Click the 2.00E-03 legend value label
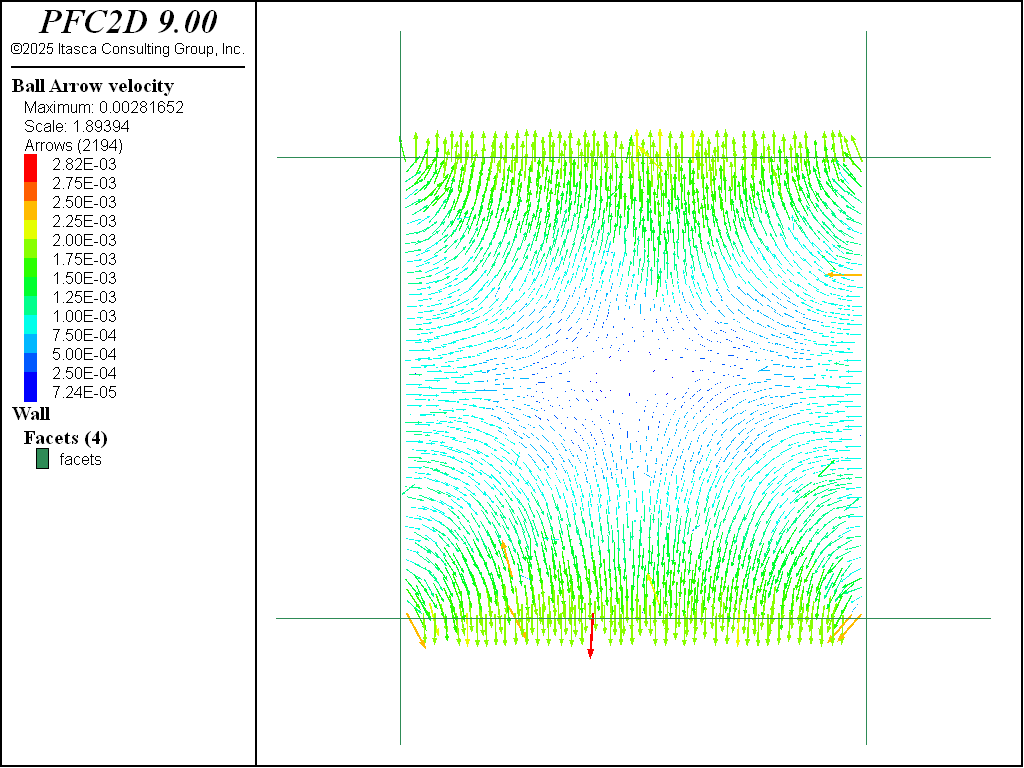Viewport: 1024px width, 768px height. click(84, 240)
